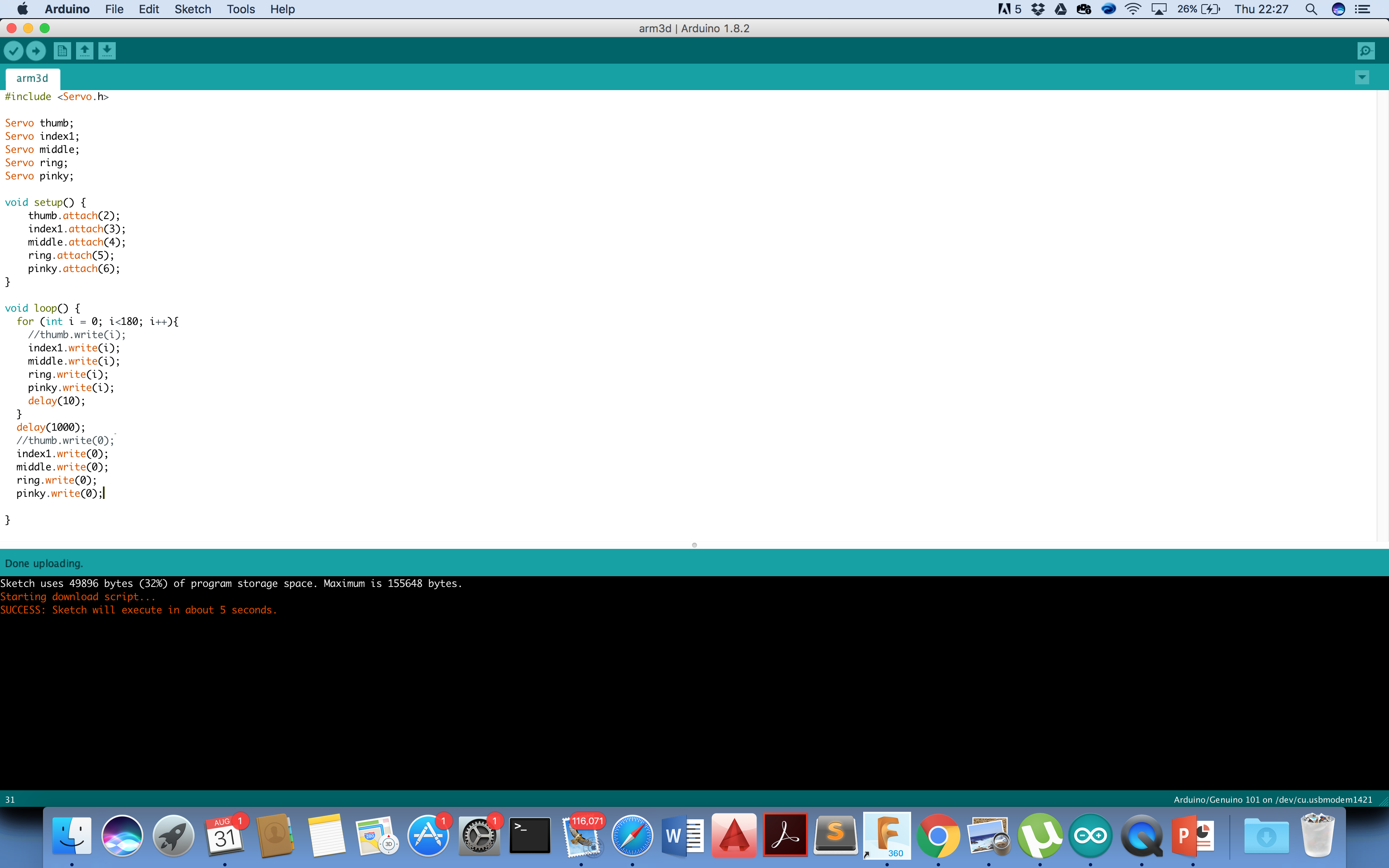Open Launchpad from the Dock
1389x868 pixels.
coord(173,836)
